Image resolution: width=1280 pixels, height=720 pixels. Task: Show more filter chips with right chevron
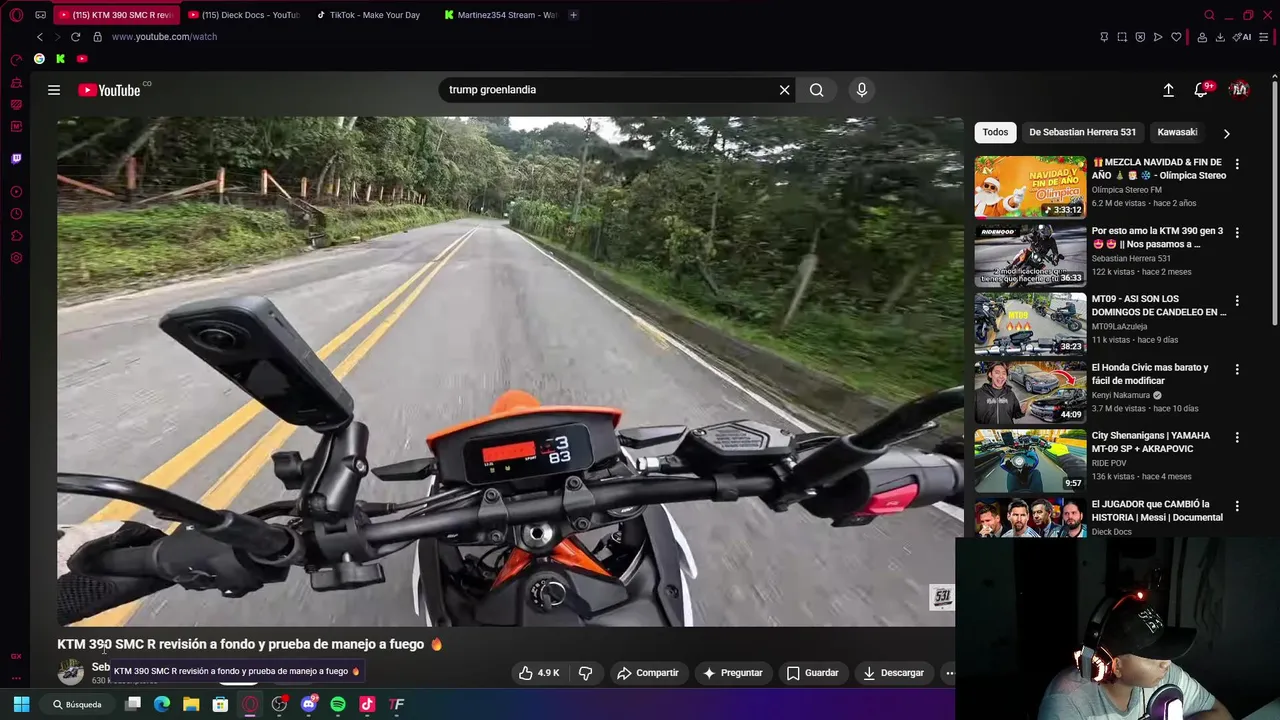pyautogui.click(x=1226, y=133)
